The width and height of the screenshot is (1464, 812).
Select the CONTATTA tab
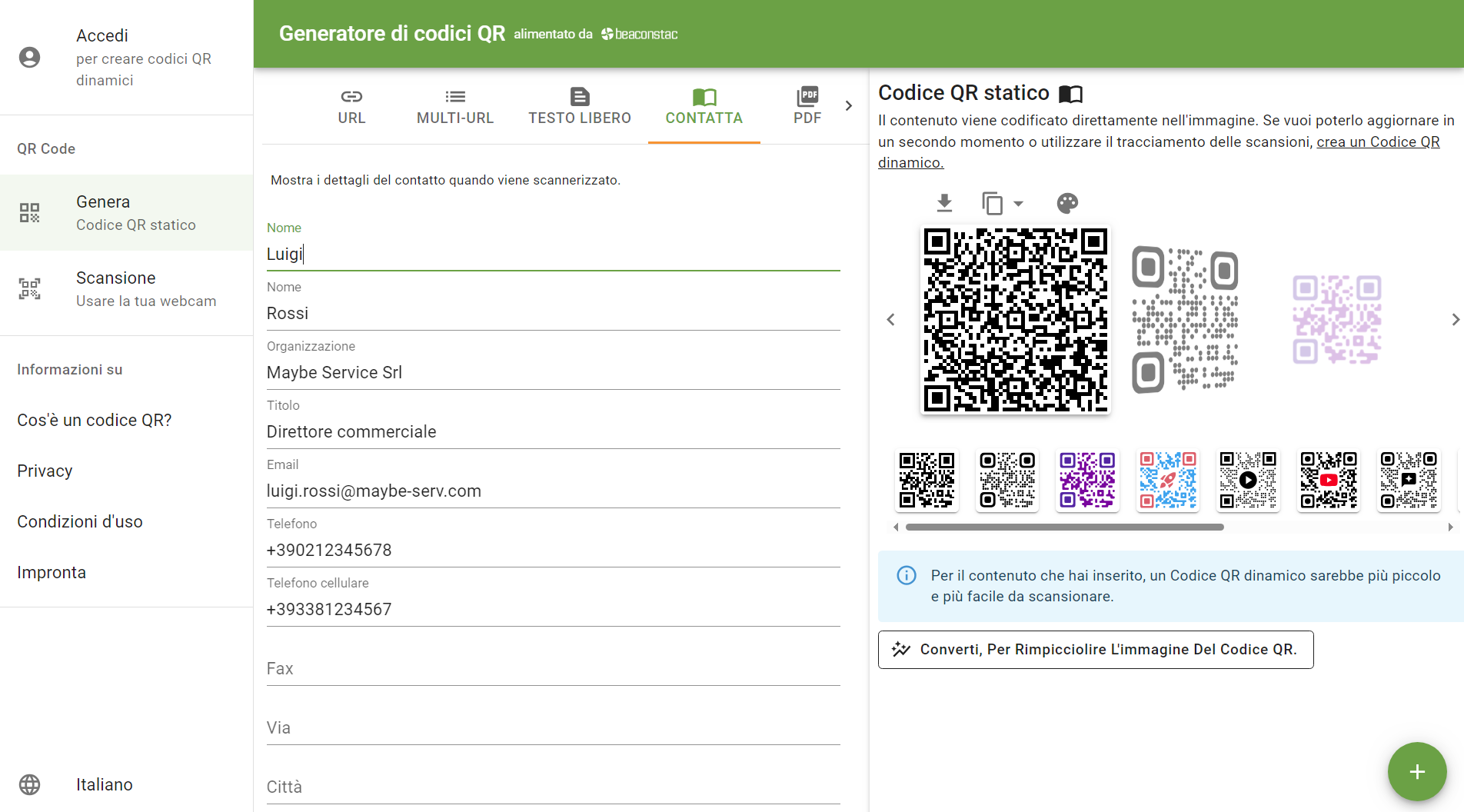704,106
